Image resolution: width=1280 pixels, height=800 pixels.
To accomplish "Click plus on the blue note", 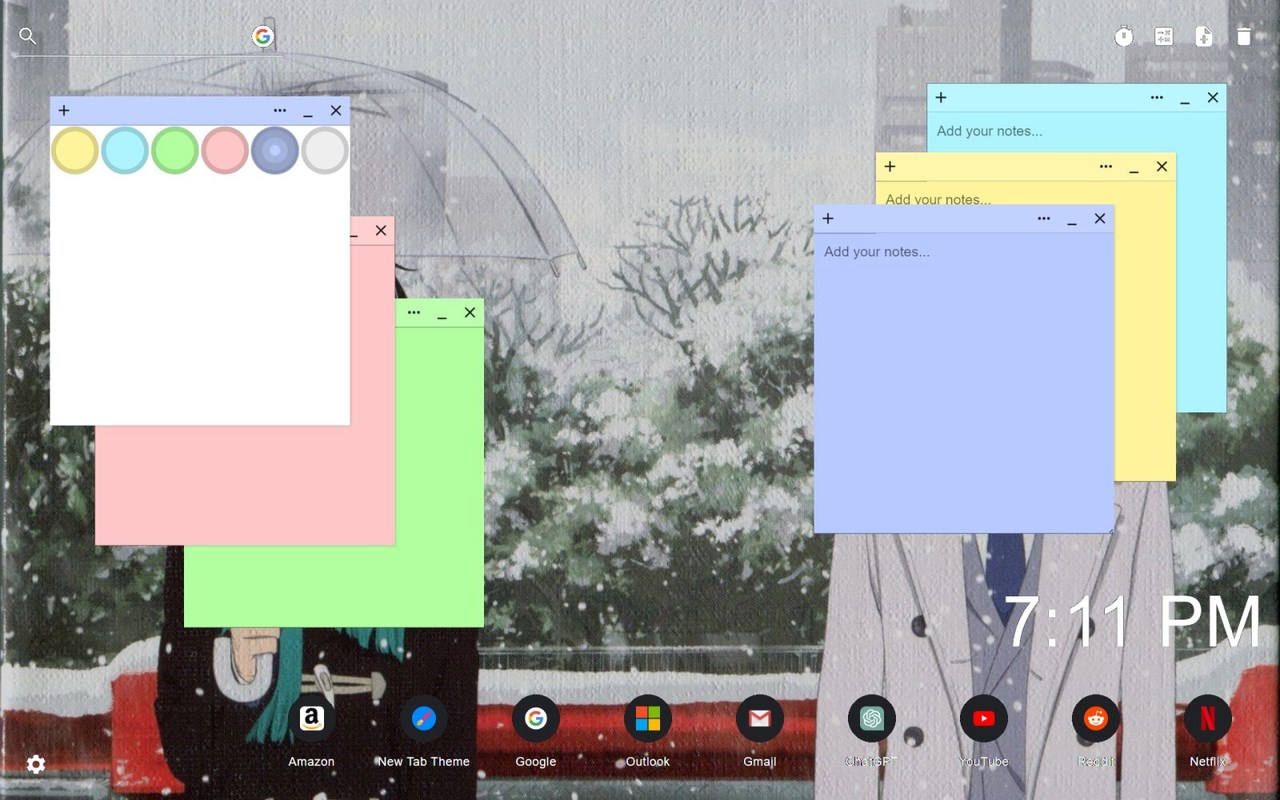I will [x=828, y=219].
